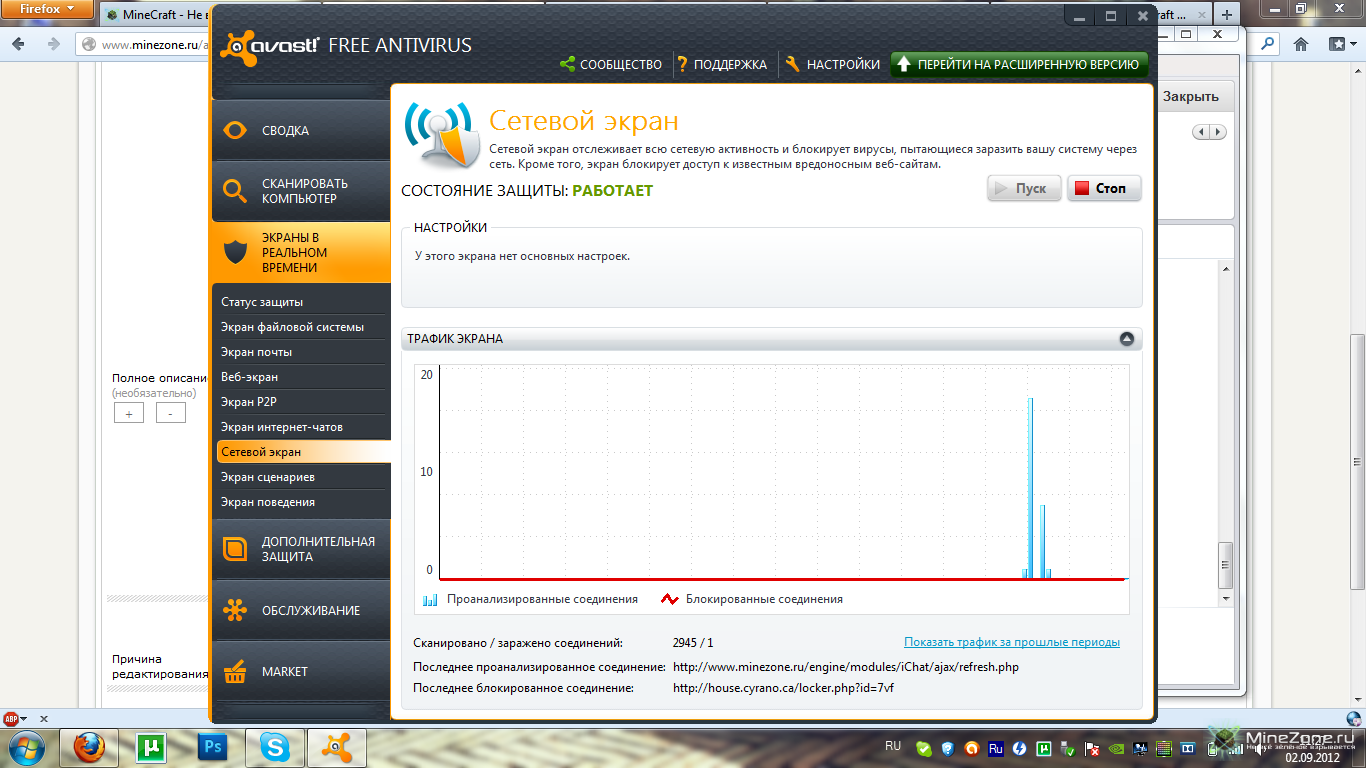Click the Maintenance (ОБСЛУЖИВАНИЕ) icon
The width and height of the screenshot is (1366, 768).
pos(235,610)
